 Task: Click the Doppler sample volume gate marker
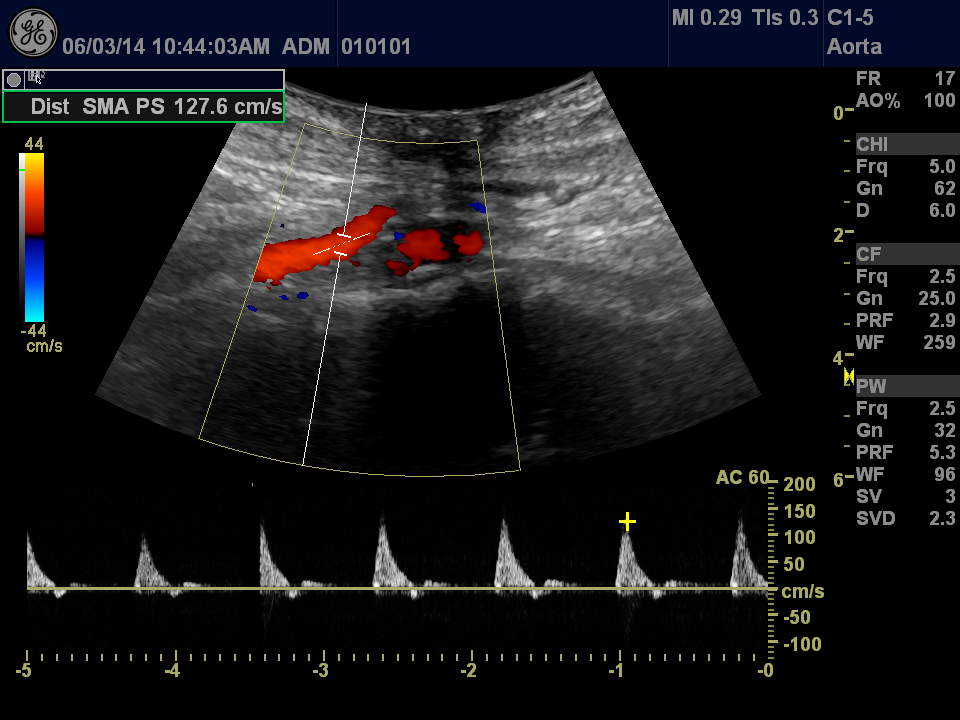click(x=342, y=245)
